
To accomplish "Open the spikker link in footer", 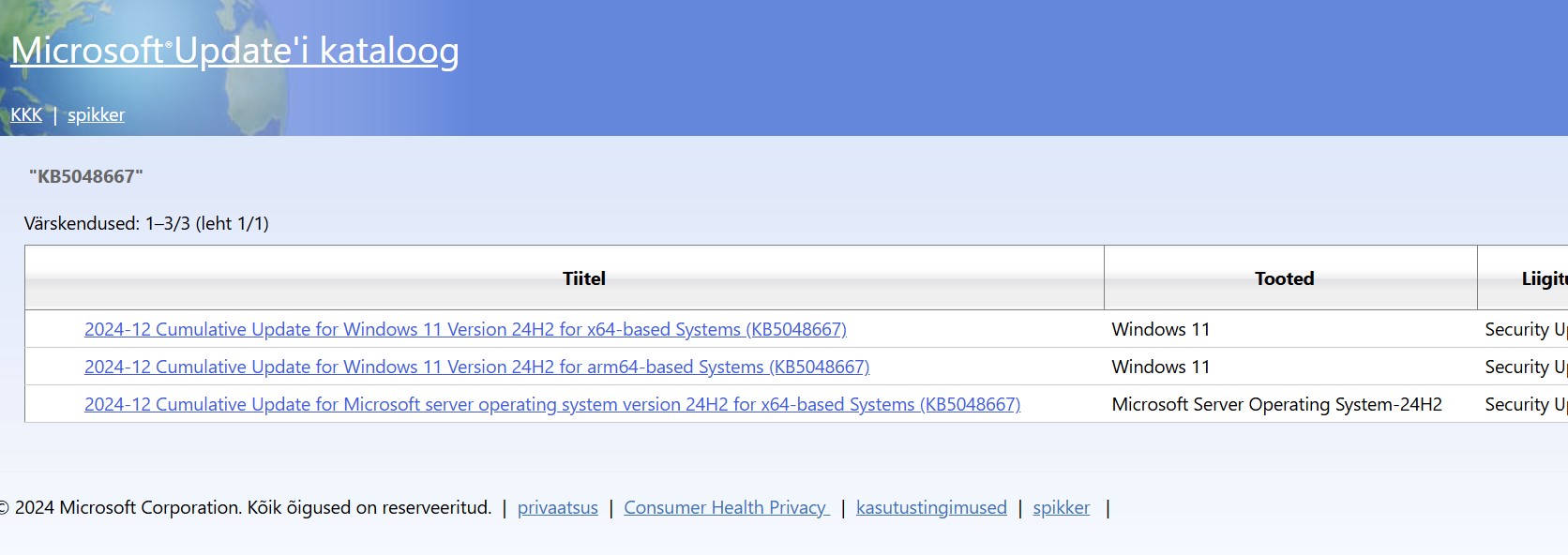I will [x=1061, y=507].
